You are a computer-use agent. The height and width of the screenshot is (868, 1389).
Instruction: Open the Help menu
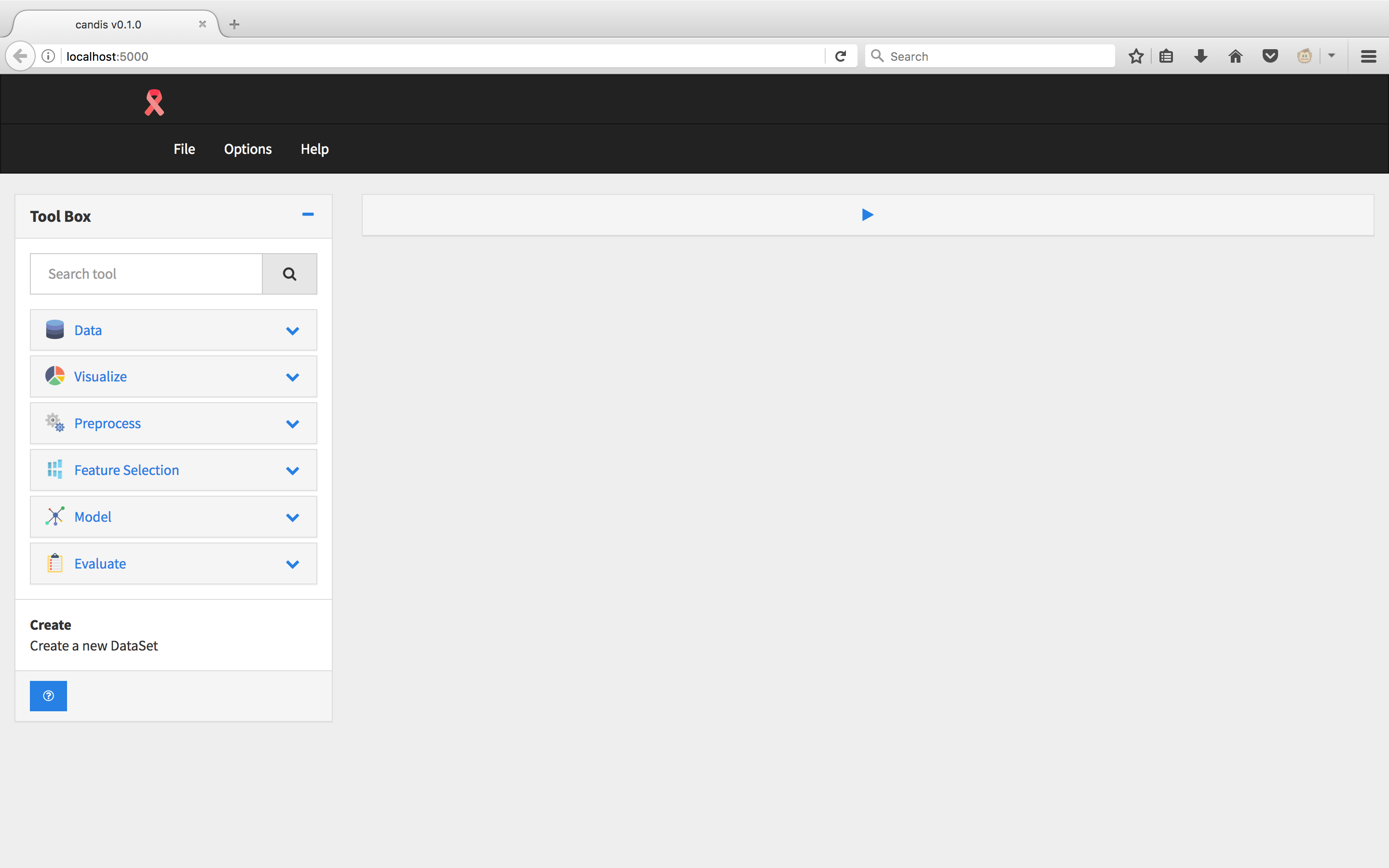click(x=314, y=149)
